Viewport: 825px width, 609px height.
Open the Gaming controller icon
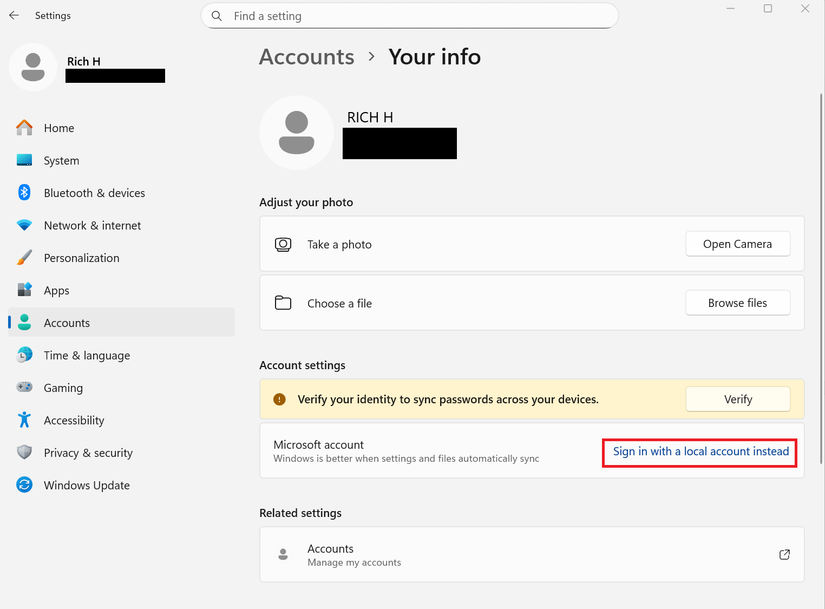24,387
